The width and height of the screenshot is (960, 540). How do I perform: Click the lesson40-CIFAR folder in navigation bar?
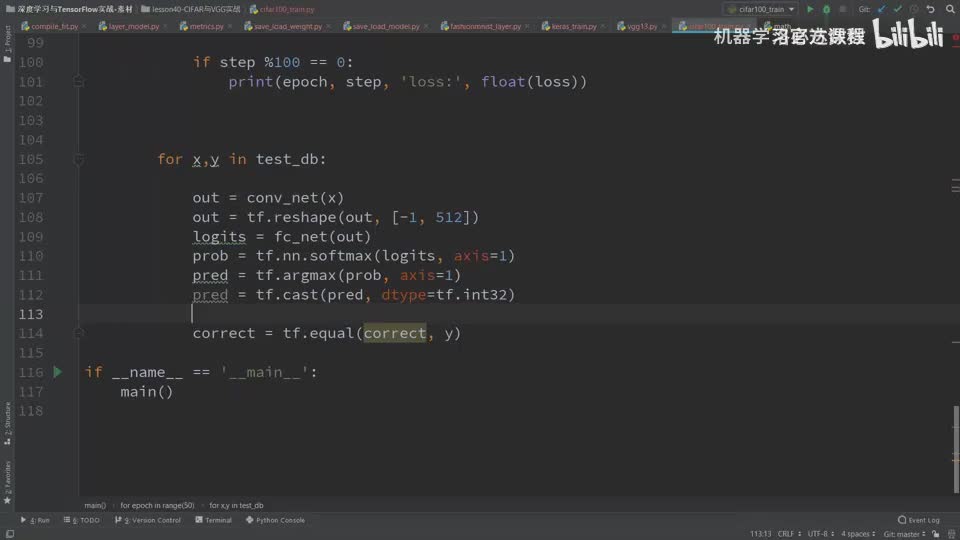190,9
